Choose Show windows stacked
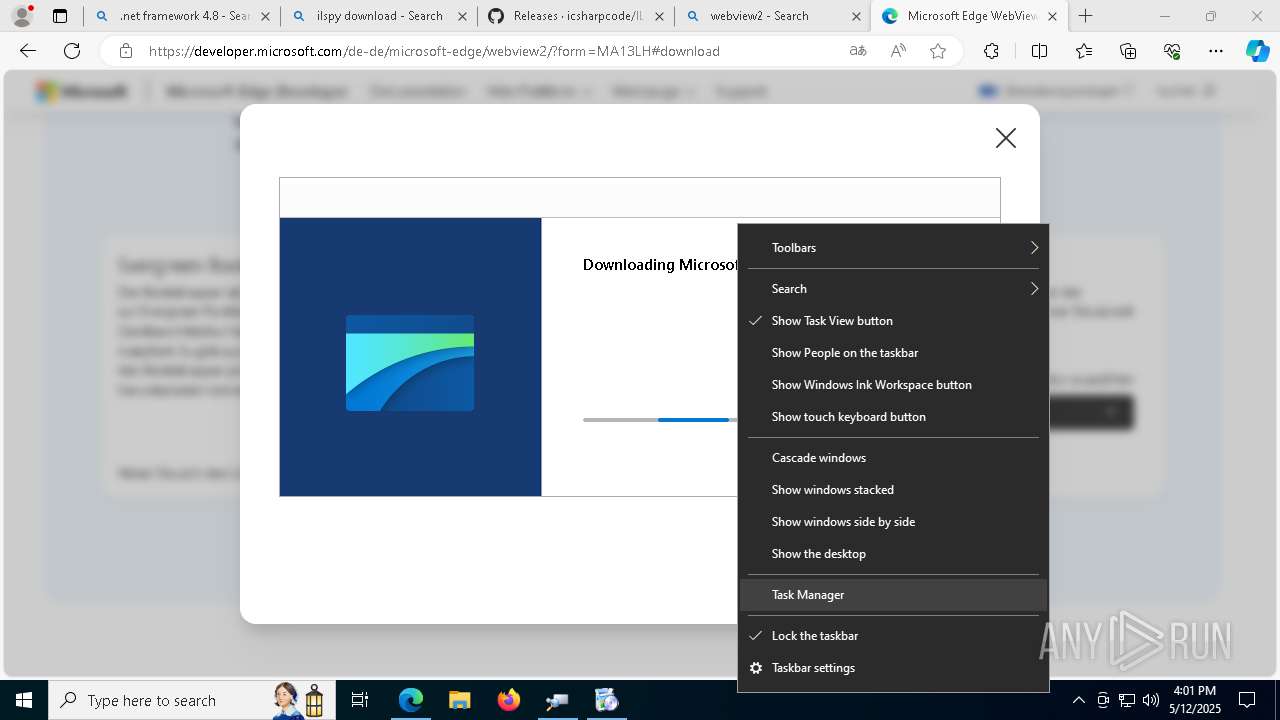Screen dimensions: 1280x720 [x=893, y=490]
